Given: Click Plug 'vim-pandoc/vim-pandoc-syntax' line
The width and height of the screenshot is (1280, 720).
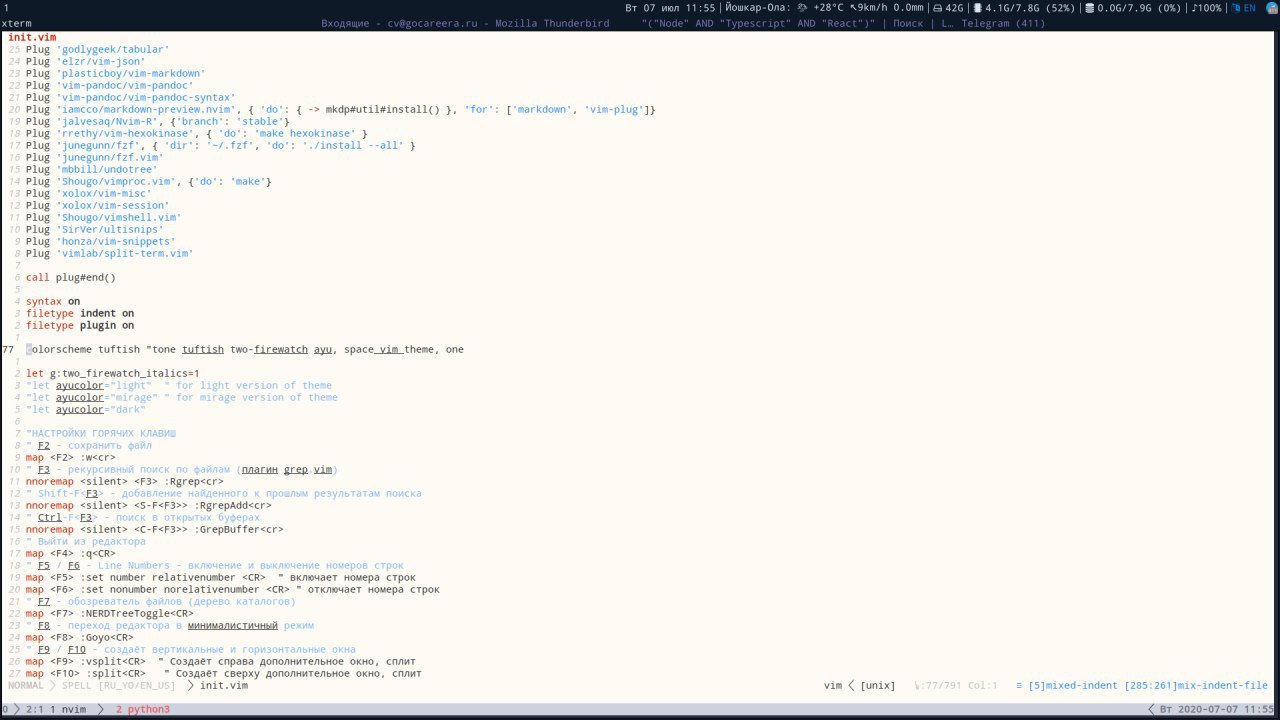Looking at the screenshot, I should click(x=131, y=97).
